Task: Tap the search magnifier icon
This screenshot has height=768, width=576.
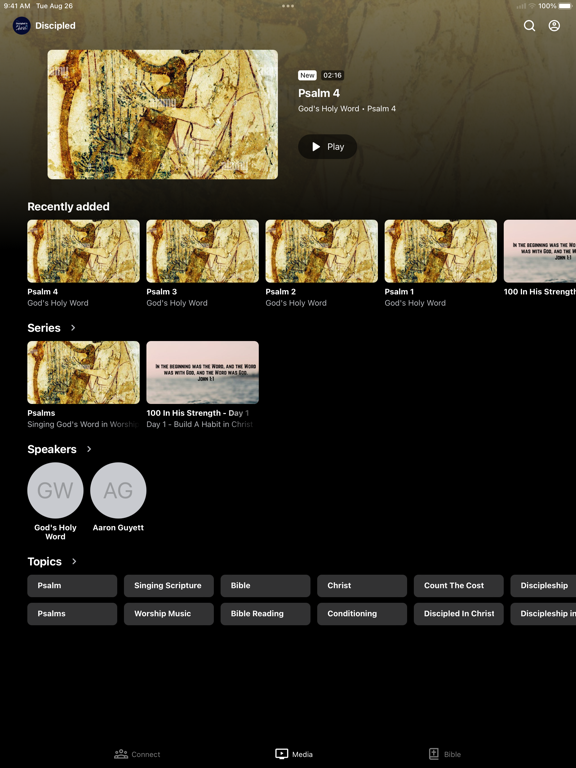Action: point(529,25)
